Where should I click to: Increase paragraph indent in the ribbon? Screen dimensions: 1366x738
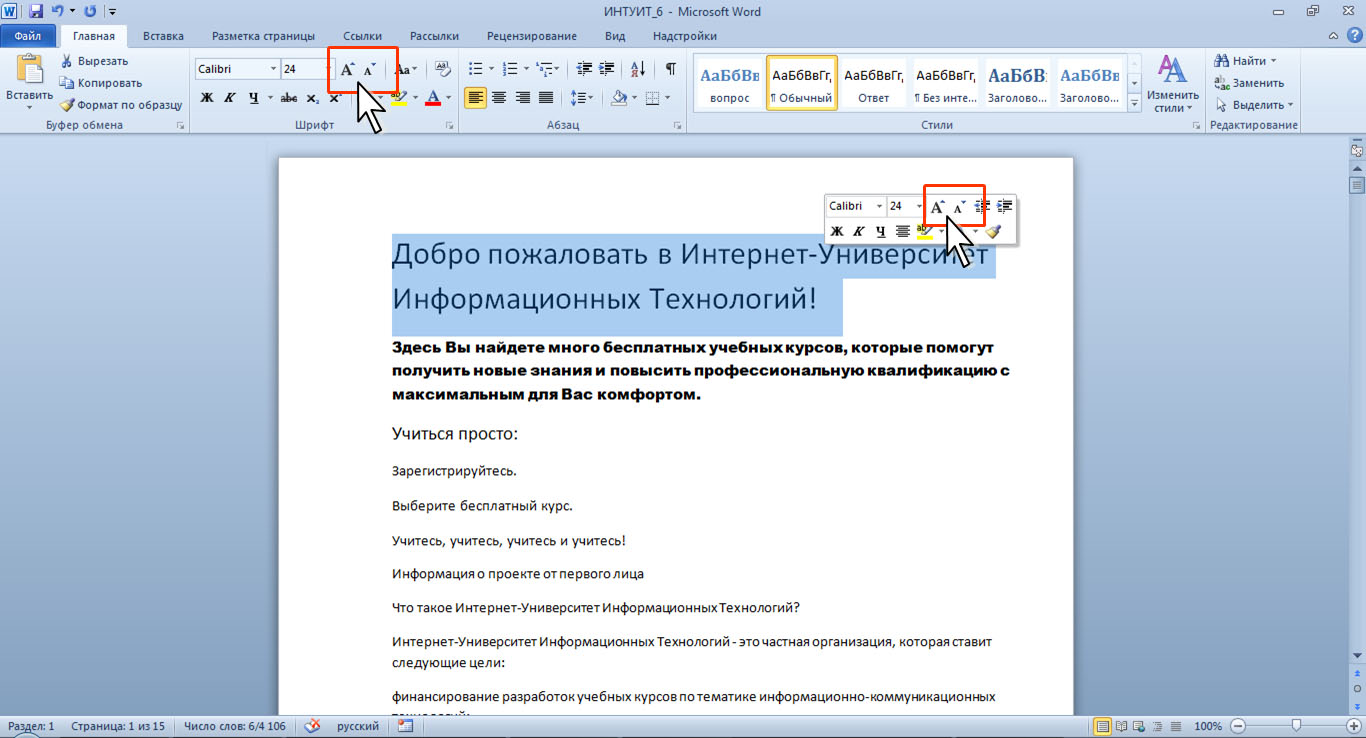(x=608, y=69)
